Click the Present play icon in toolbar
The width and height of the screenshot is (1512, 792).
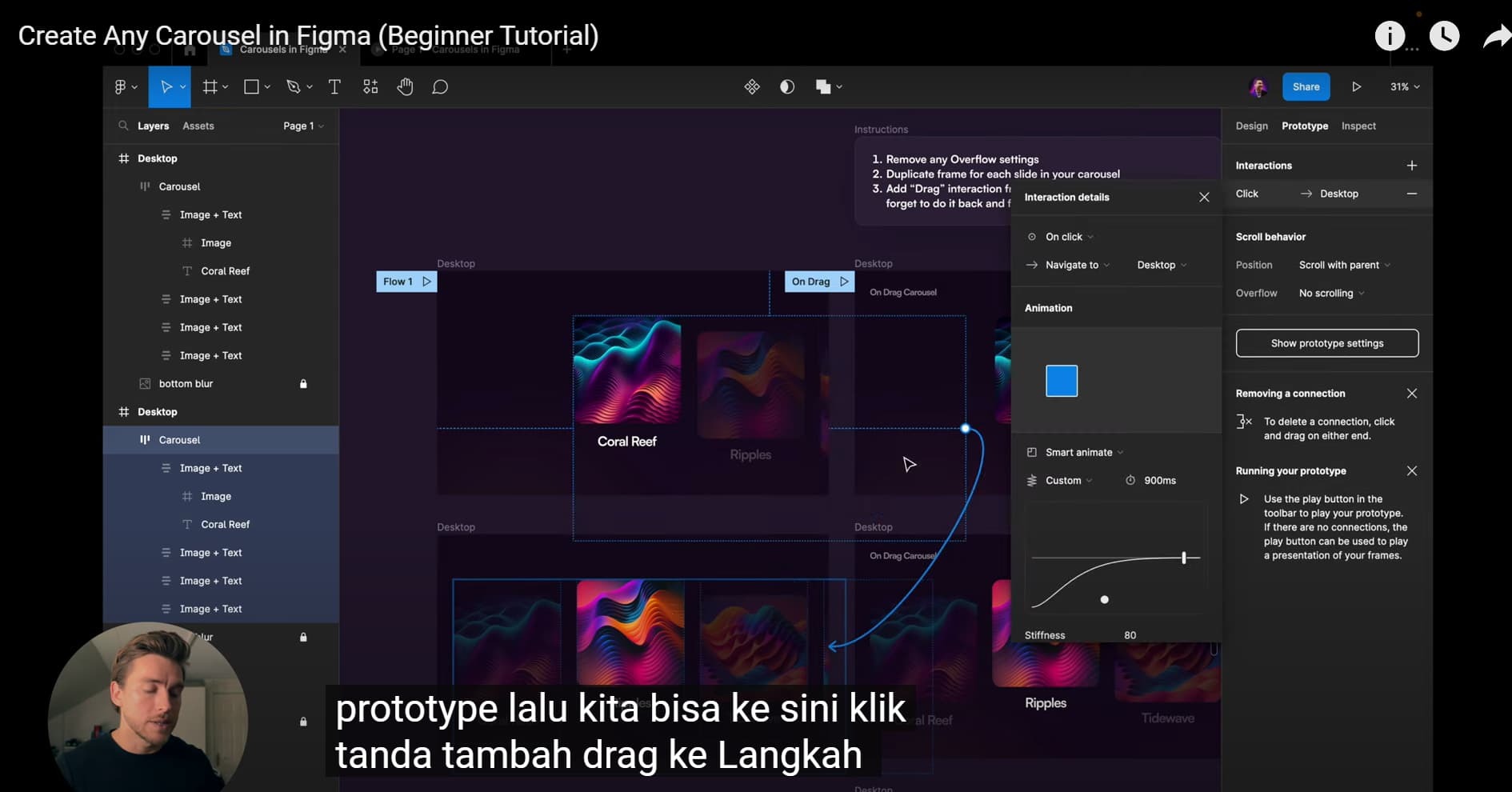pos(1357,86)
